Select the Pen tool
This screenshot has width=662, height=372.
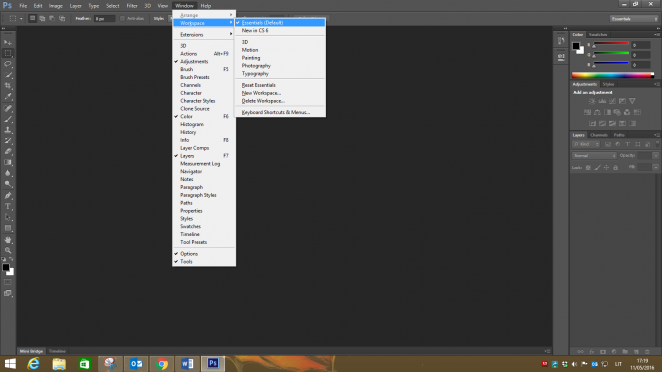pyautogui.click(x=8, y=196)
